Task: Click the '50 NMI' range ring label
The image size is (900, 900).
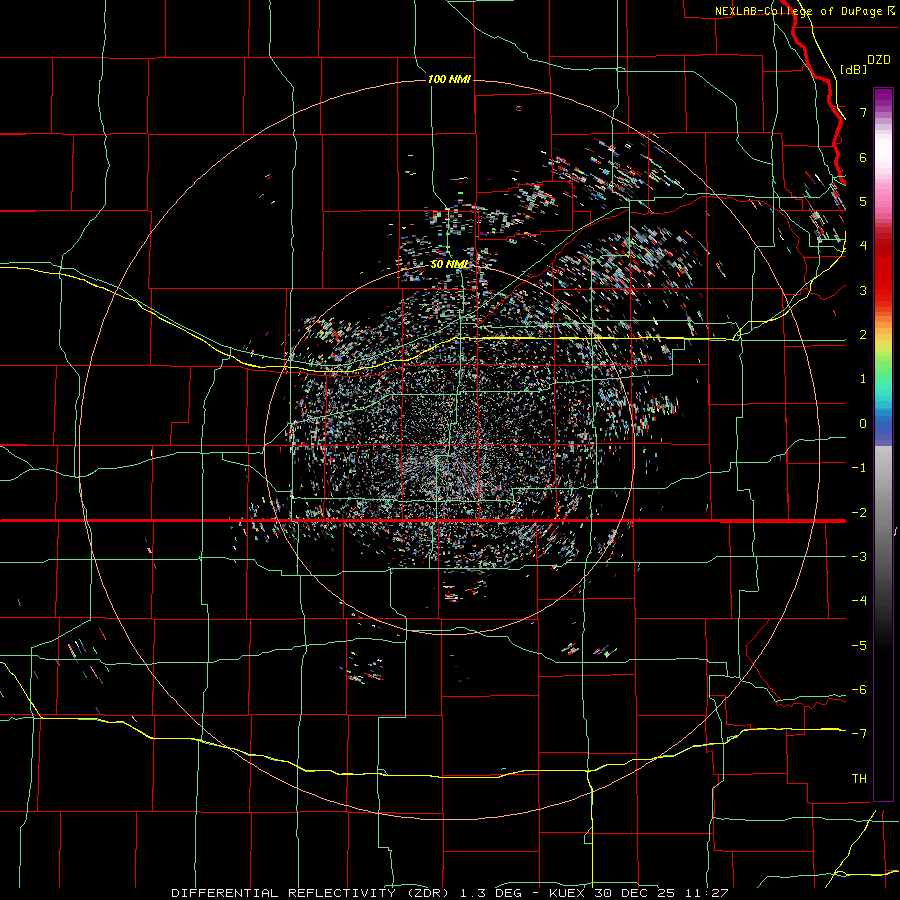Action: coord(449,265)
